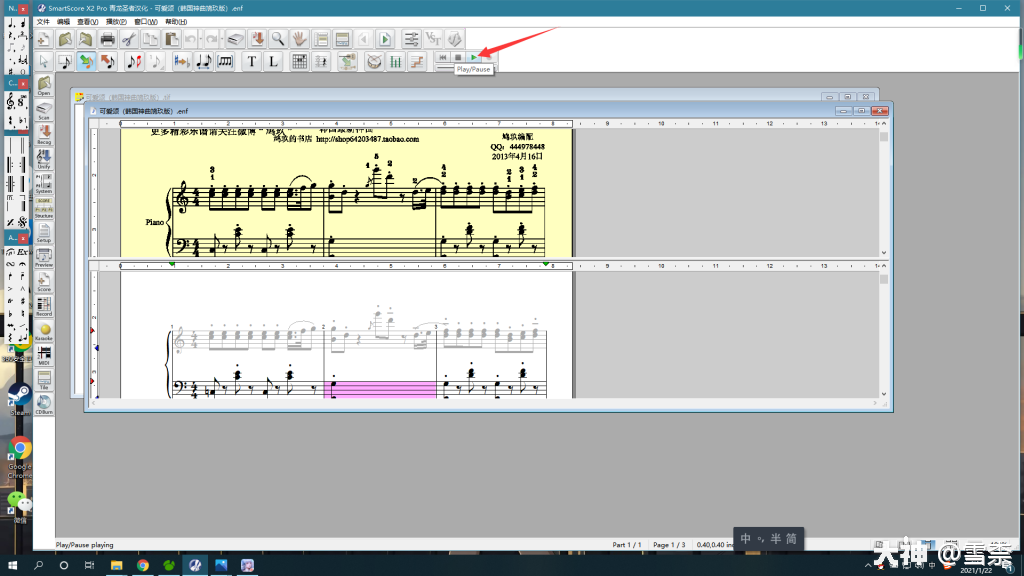This screenshot has width=1024, height=576.
Task: Click the Play/Pause playback button
Action: (x=473, y=57)
